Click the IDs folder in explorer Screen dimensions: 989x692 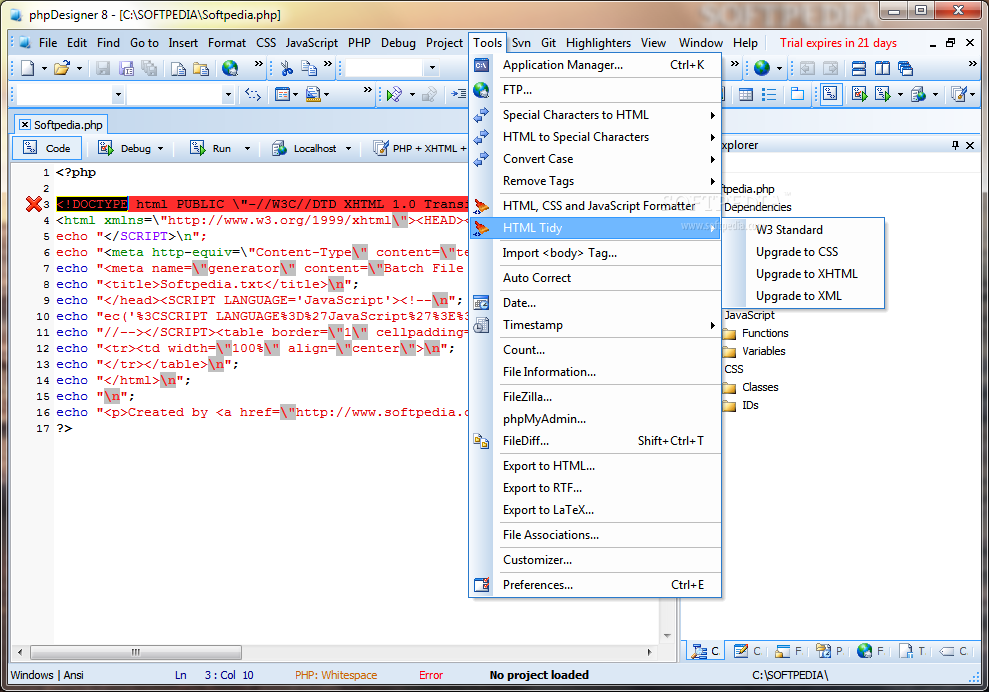pyautogui.click(x=741, y=406)
